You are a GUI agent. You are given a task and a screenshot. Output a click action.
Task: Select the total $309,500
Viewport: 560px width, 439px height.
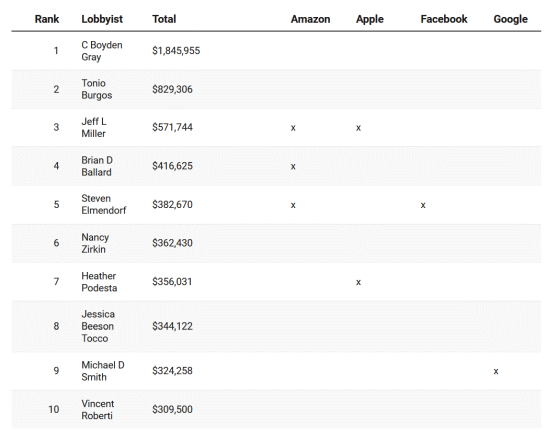[x=172, y=409]
